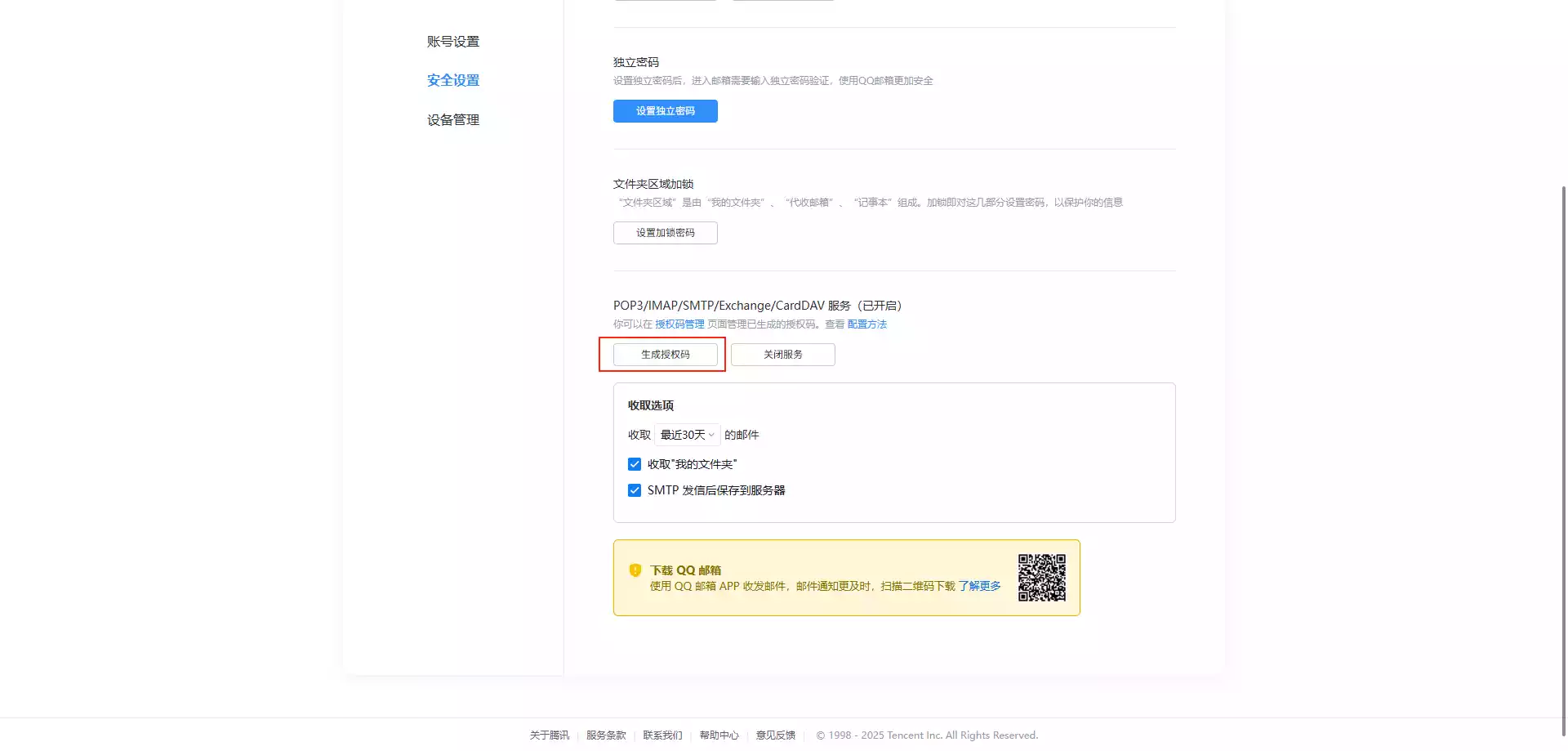Open the 授权码管理 link

[x=679, y=324]
